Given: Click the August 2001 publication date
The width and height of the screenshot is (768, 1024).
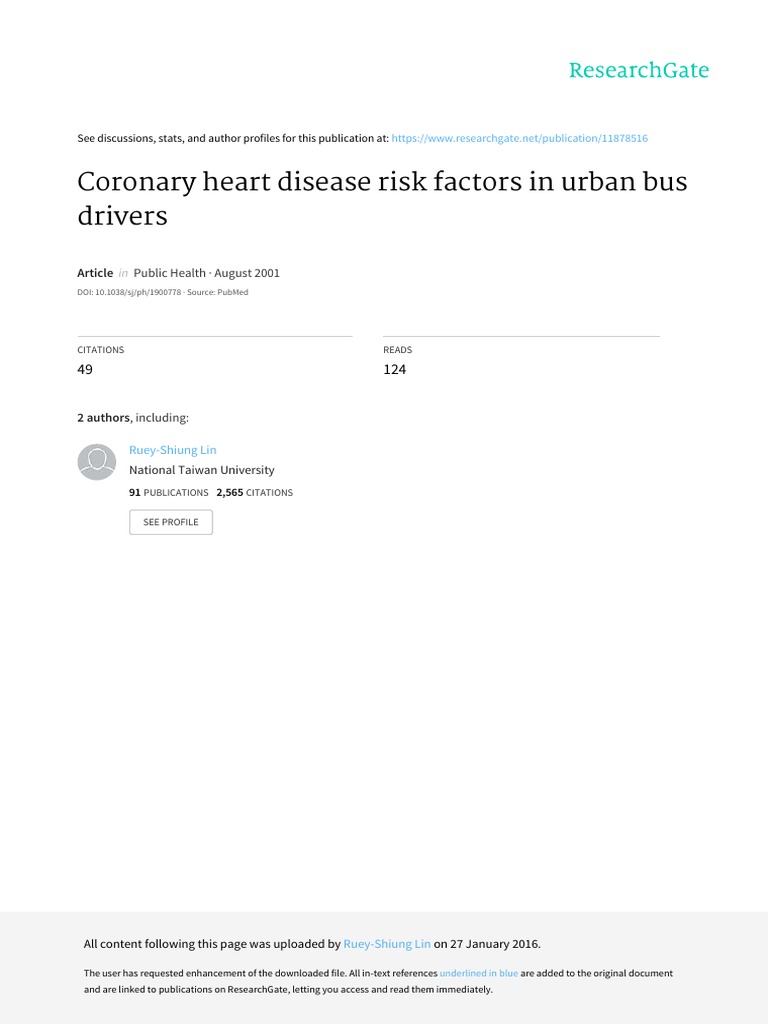Looking at the screenshot, I should click(x=247, y=273).
